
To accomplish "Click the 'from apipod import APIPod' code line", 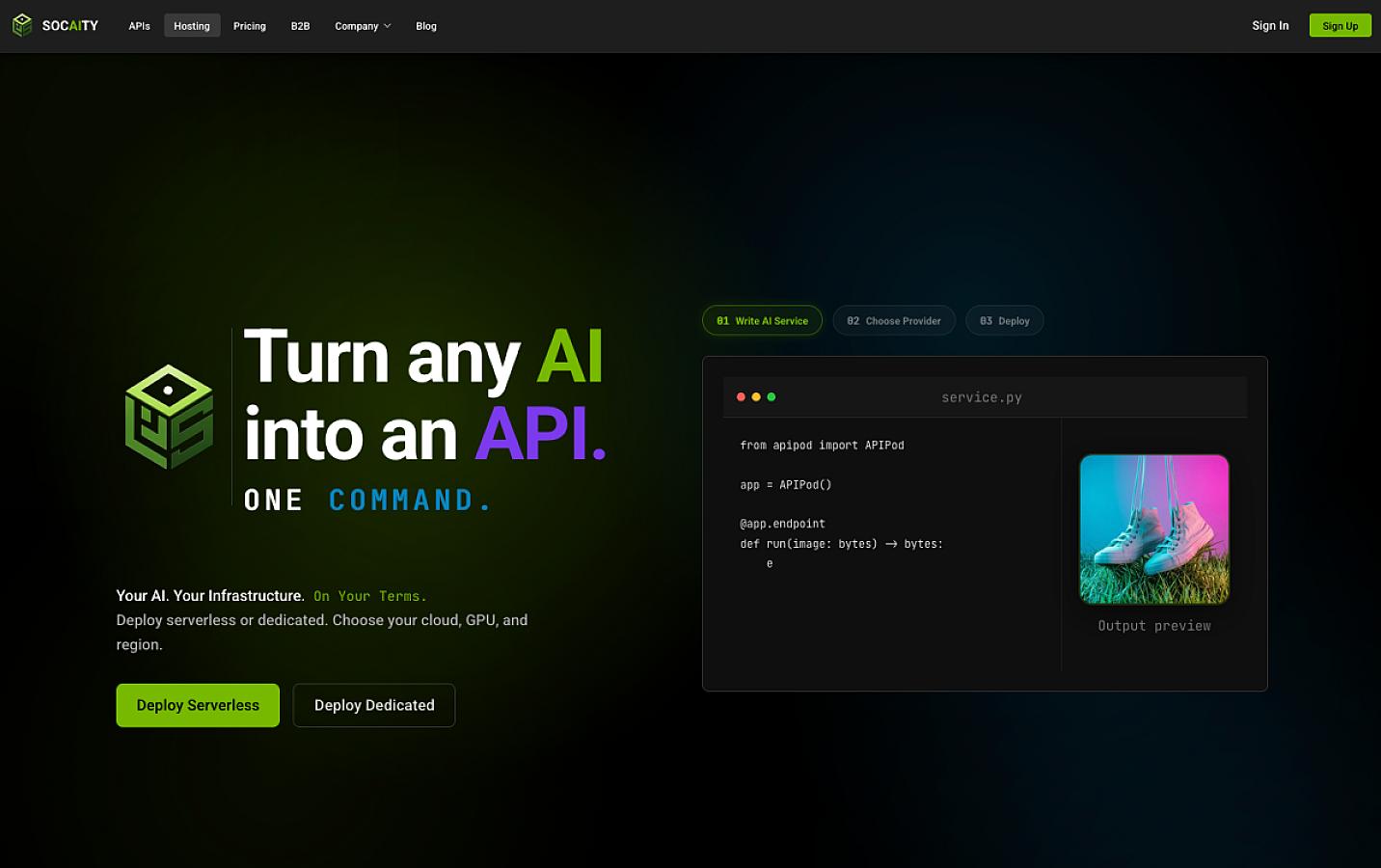I will [x=822, y=446].
